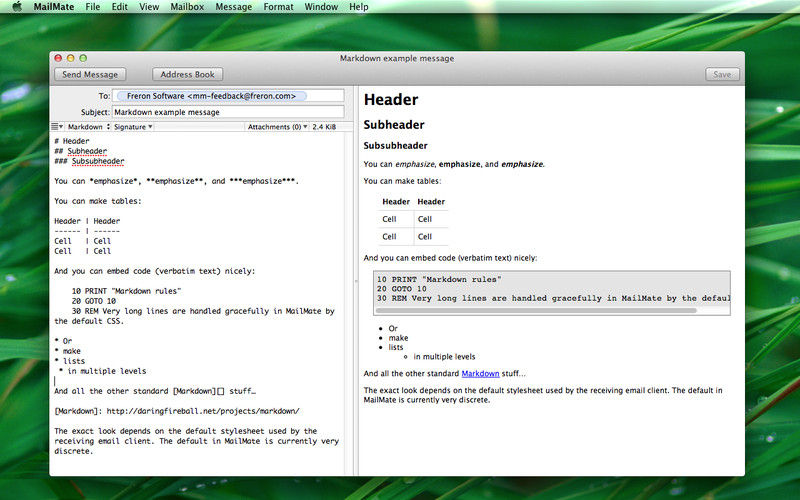Screen dimensions: 800x500
Task: Click into the Subject field
Action: click(228, 112)
